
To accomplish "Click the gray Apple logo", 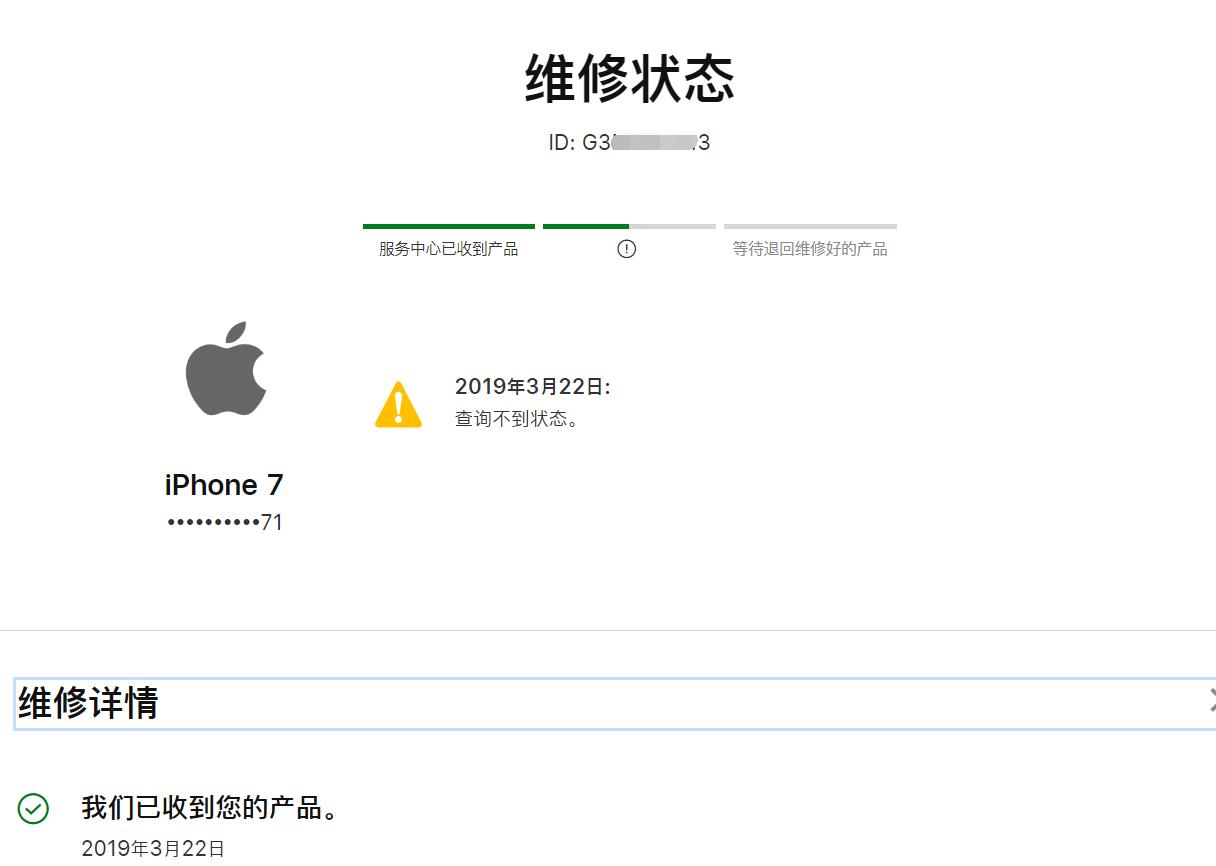I will pos(226,368).
